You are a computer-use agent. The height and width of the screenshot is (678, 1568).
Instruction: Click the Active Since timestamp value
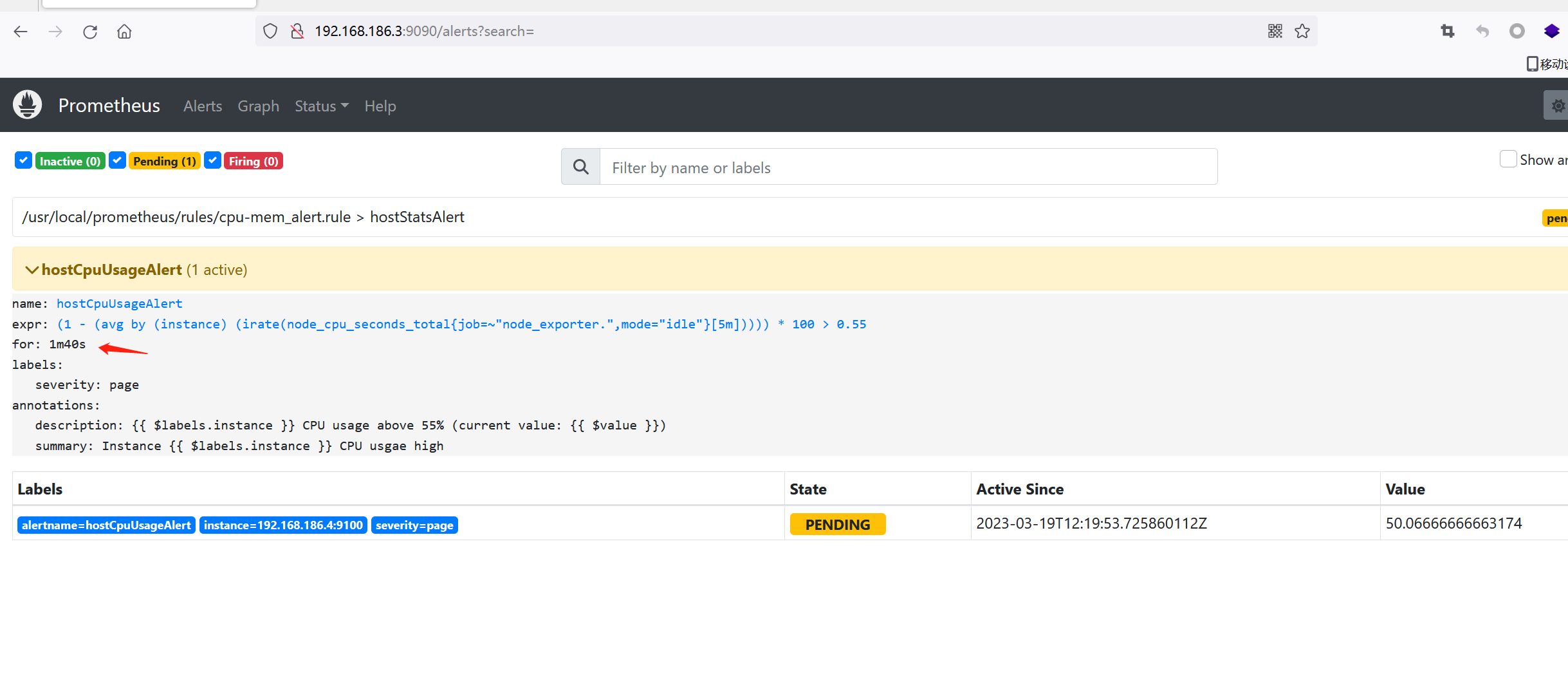[1091, 523]
